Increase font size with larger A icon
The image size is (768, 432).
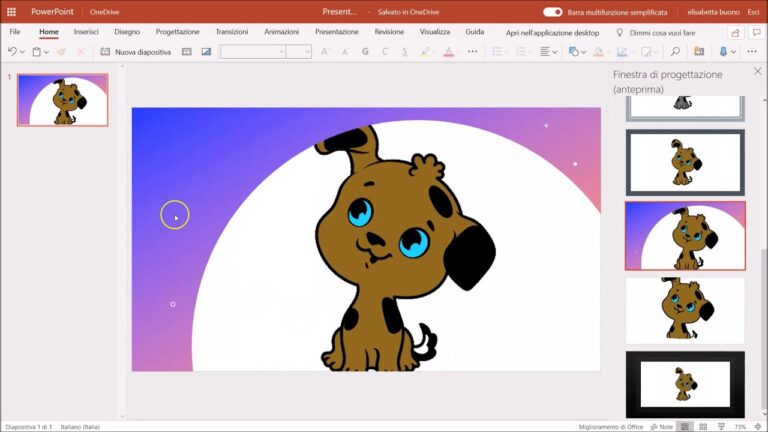click(325, 51)
